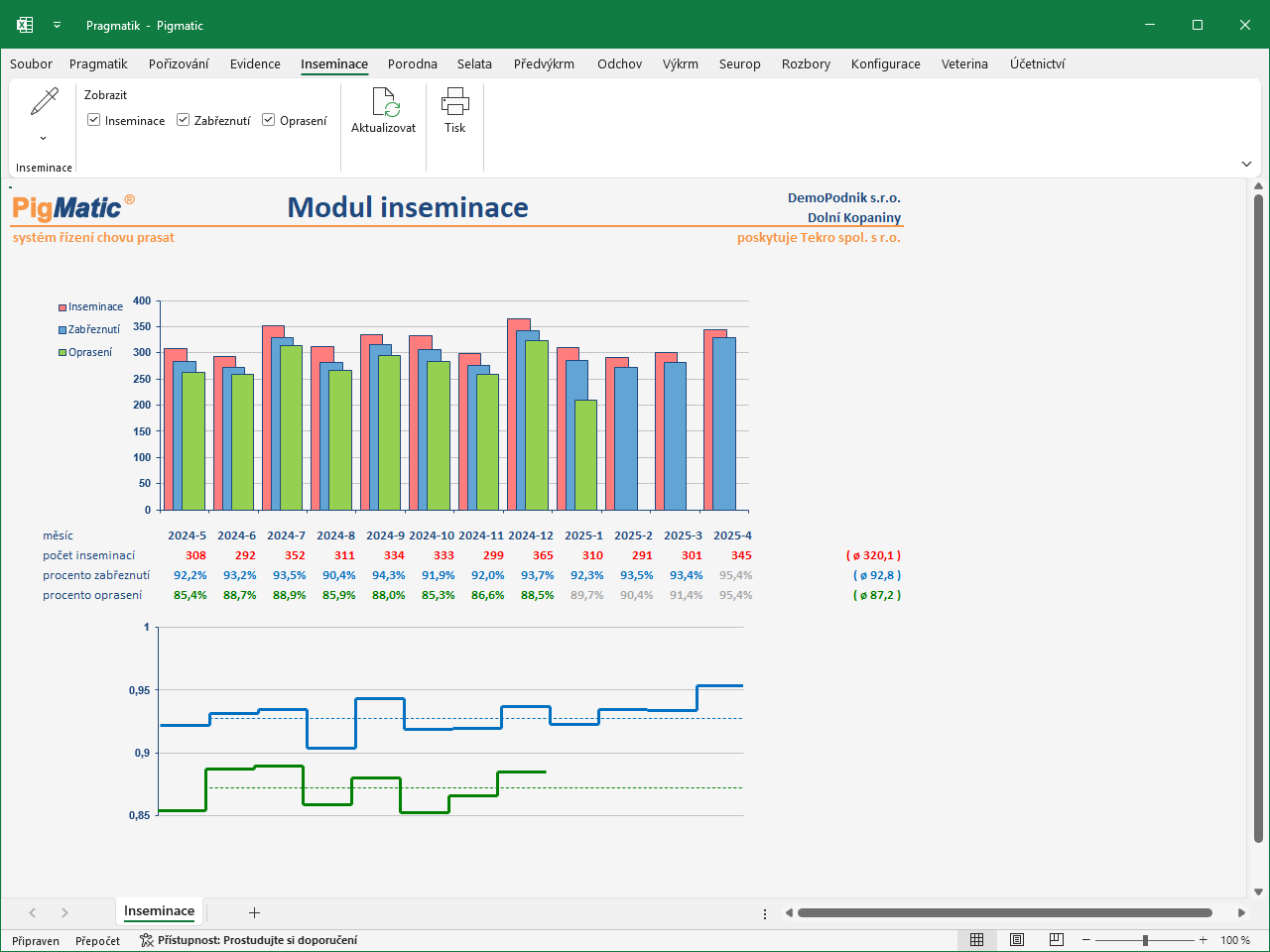The width and height of the screenshot is (1270, 952).
Task: Switch to Page Layout view
Action: click(1017, 940)
